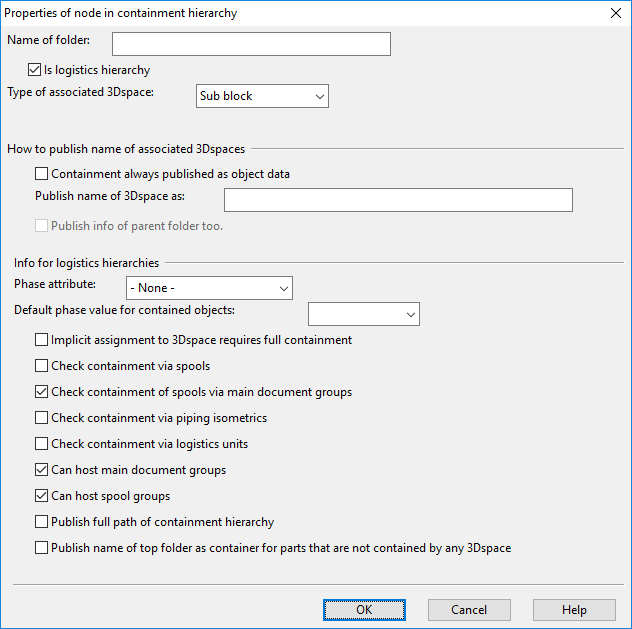Viewport: 632px width, 629px height.
Task: Enable Check containment via logistics units
Action: (x=42, y=444)
